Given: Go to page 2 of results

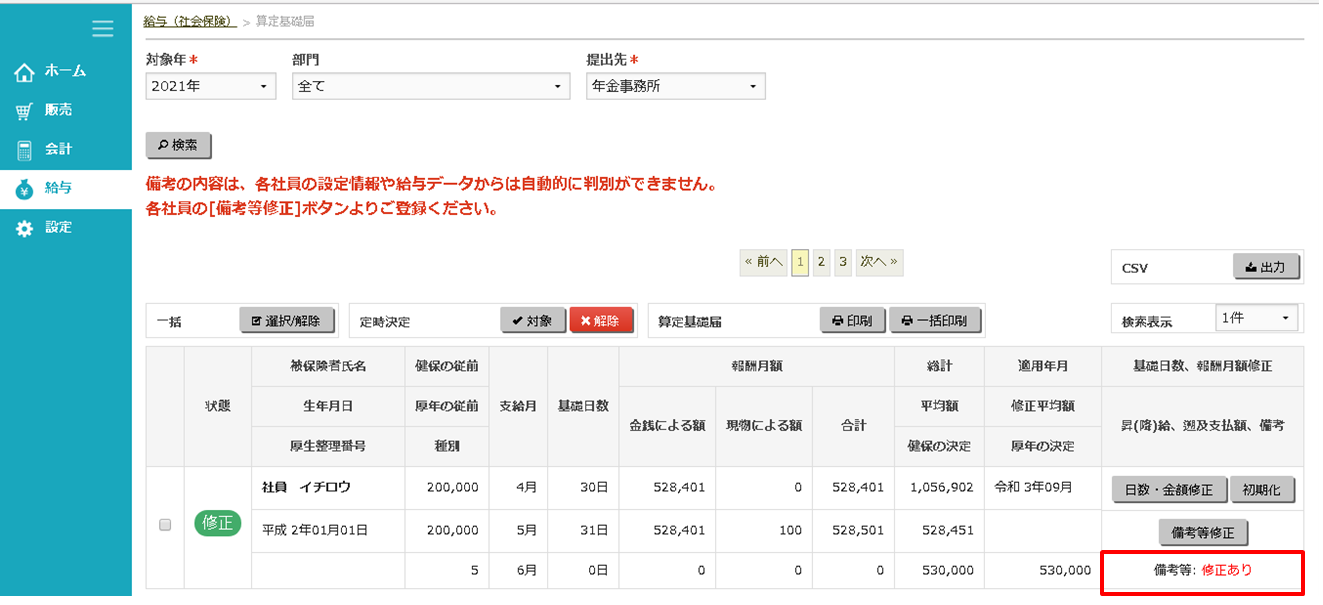Looking at the screenshot, I should click(x=821, y=262).
